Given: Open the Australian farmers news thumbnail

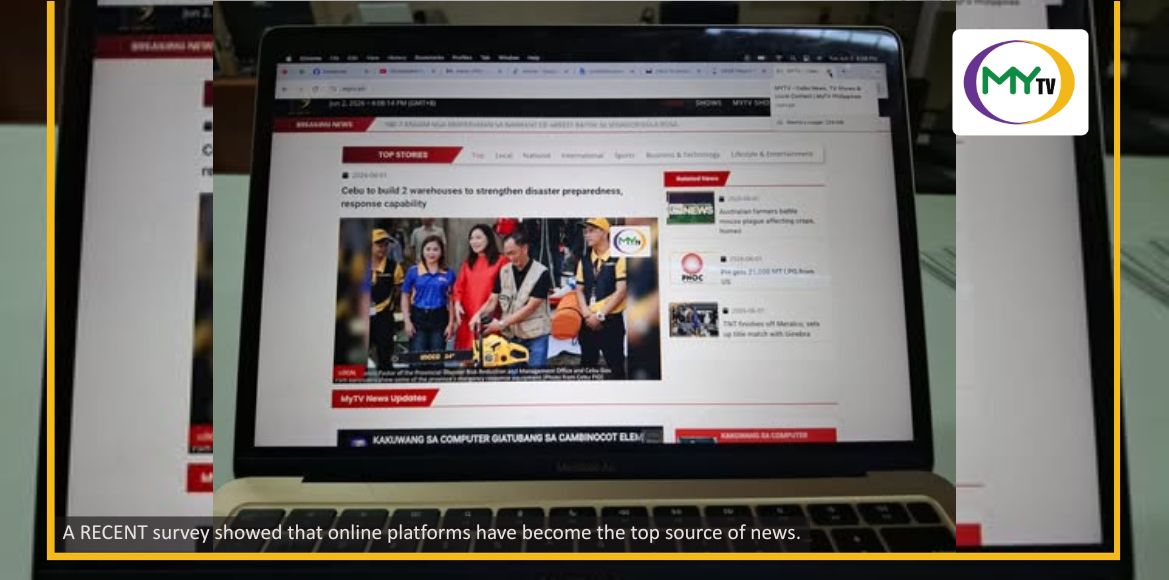Looking at the screenshot, I should point(690,208).
